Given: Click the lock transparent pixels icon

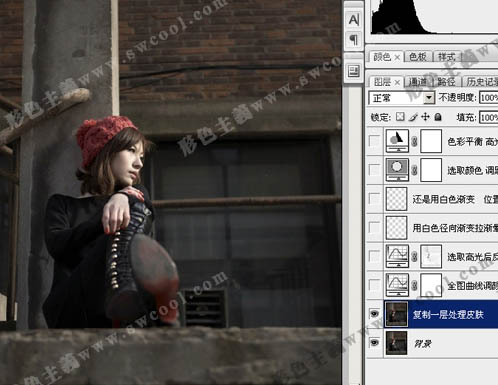Looking at the screenshot, I should click(x=400, y=117).
